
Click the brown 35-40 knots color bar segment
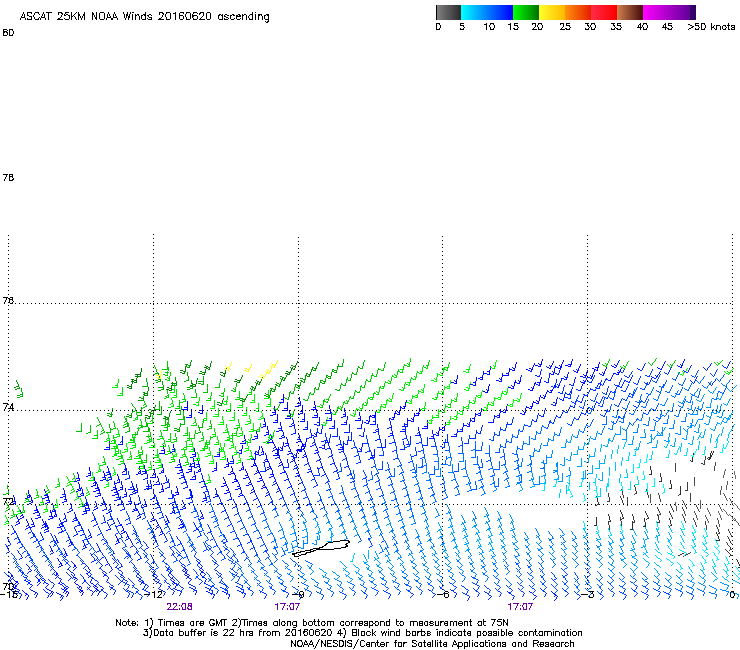click(630, 12)
